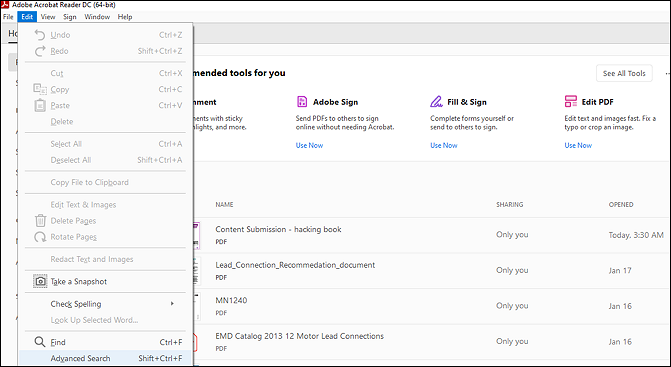Open the File menu
This screenshot has width=671, height=367.
tap(8, 17)
